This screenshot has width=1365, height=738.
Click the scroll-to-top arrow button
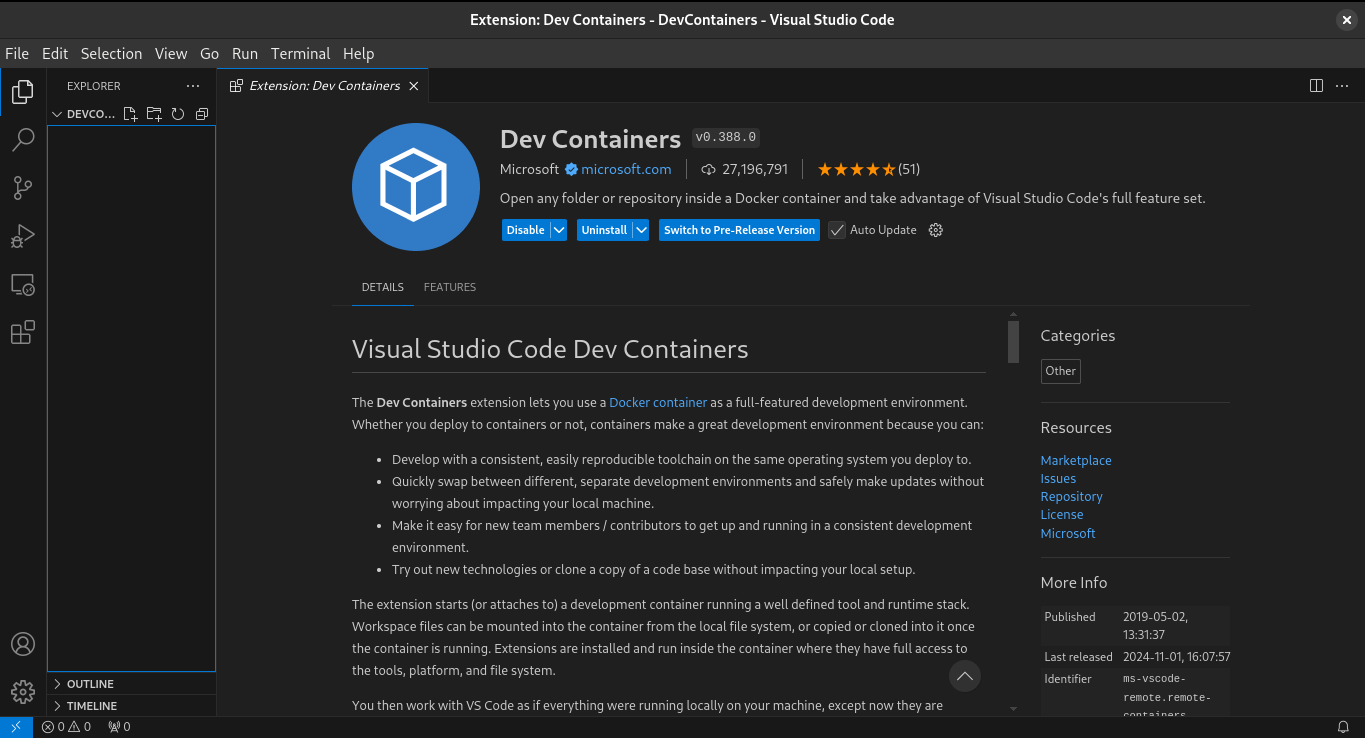coord(964,676)
